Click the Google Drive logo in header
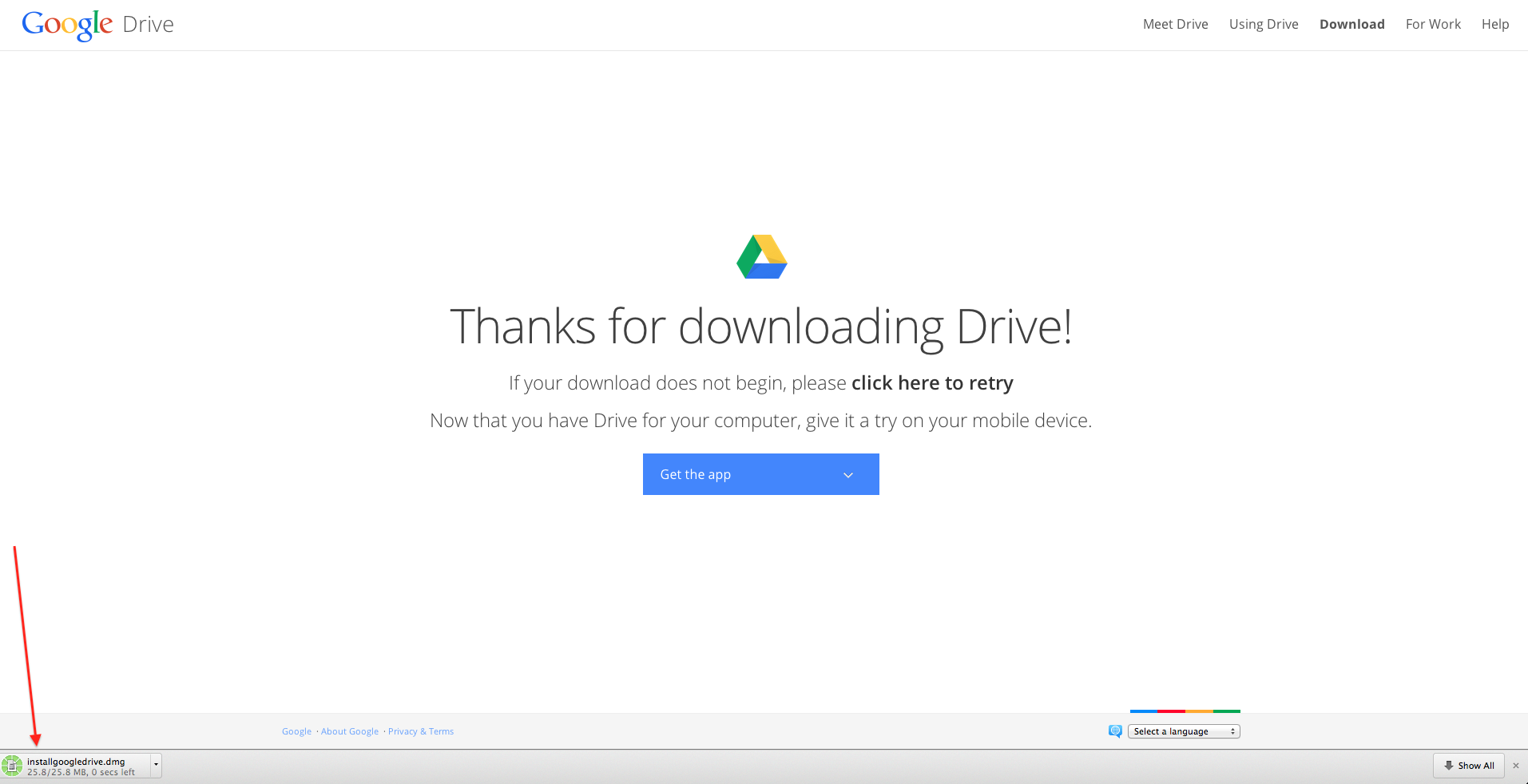1528x784 pixels. pos(97,25)
